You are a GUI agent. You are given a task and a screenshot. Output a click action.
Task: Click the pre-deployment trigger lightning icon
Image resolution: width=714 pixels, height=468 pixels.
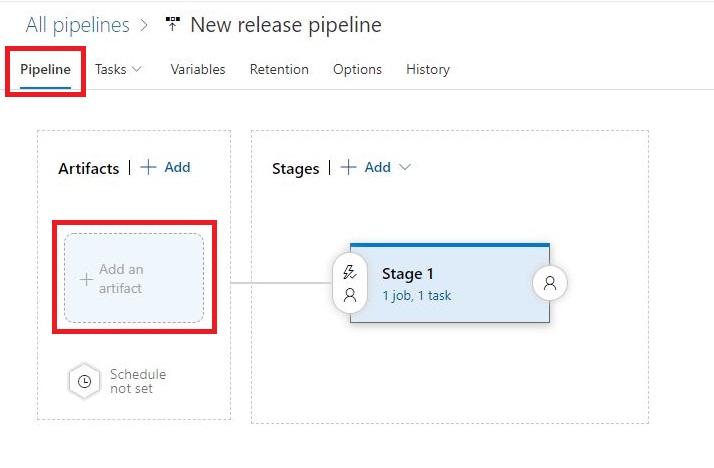(x=350, y=271)
